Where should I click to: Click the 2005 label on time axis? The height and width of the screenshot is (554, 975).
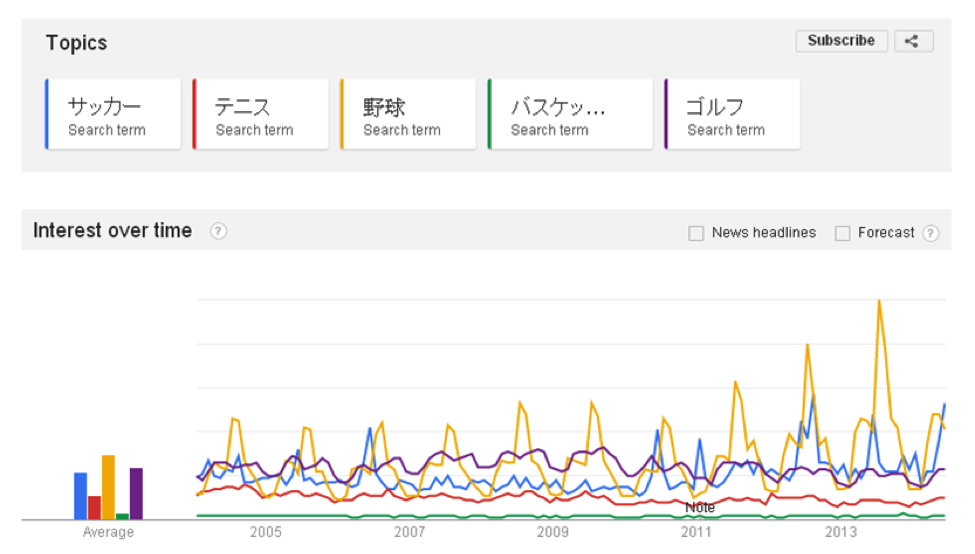point(265,532)
